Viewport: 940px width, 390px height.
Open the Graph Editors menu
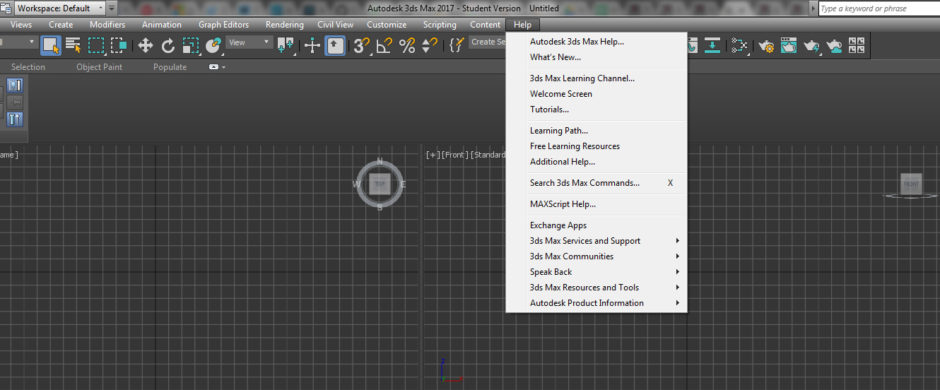tap(224, 25)
